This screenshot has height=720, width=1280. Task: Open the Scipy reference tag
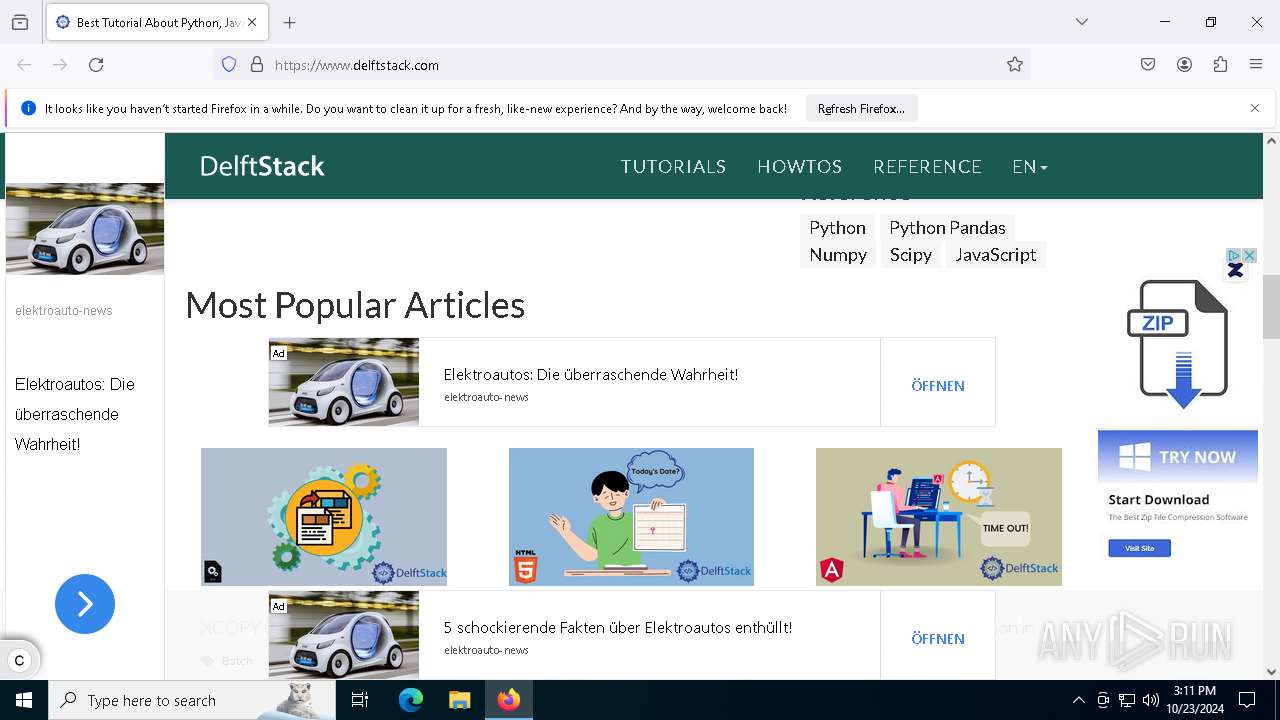[911, 255]
